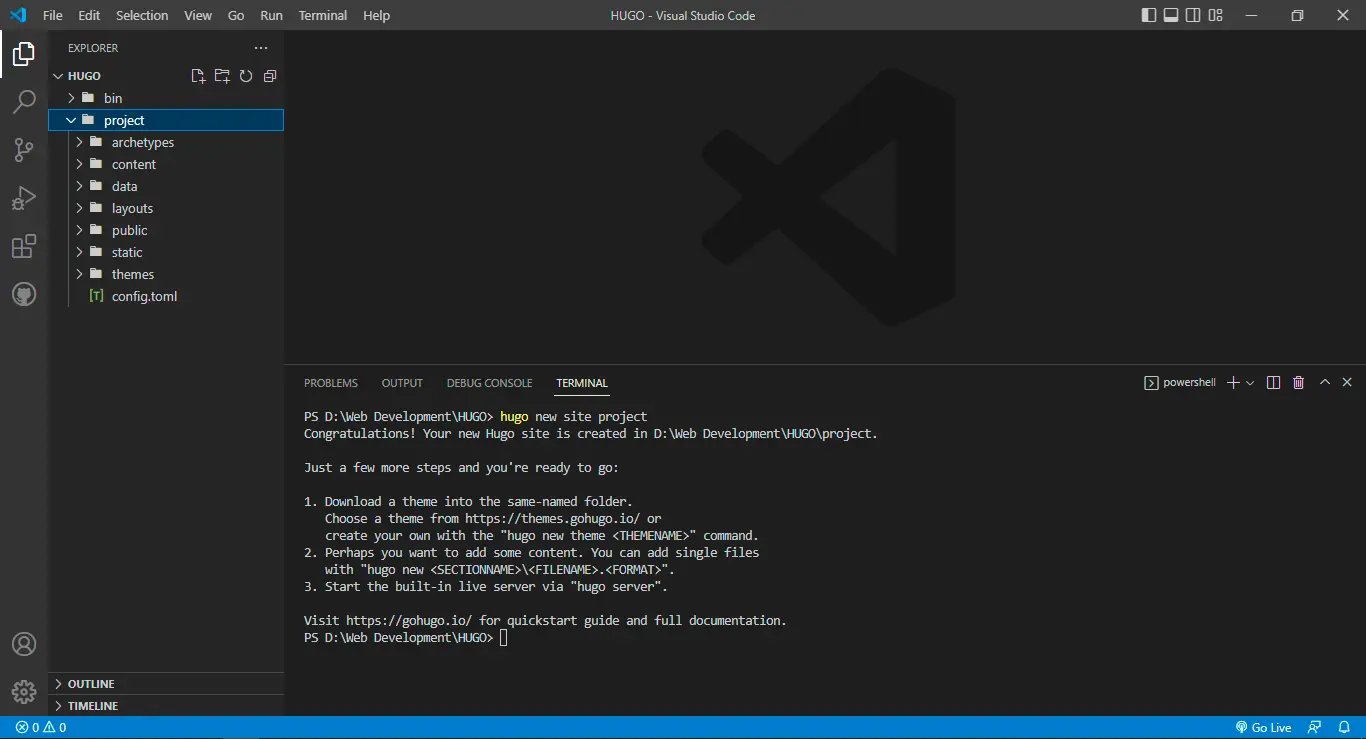1366x739 pixels.
Task: Open the Terminal menu
Action: click(323, 15)
